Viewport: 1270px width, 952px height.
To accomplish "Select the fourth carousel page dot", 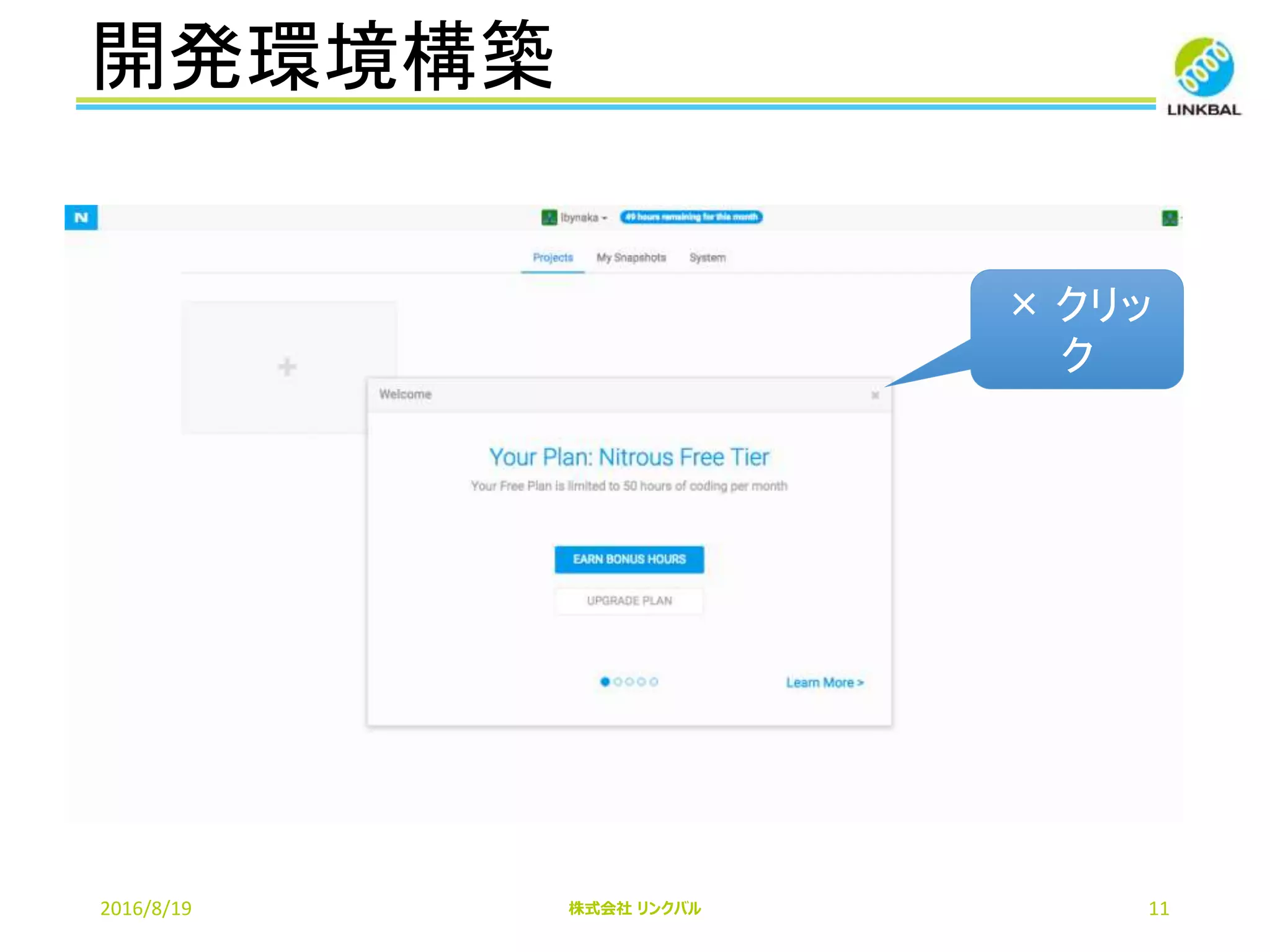I will pyautogui.click(x=641, y=682).
